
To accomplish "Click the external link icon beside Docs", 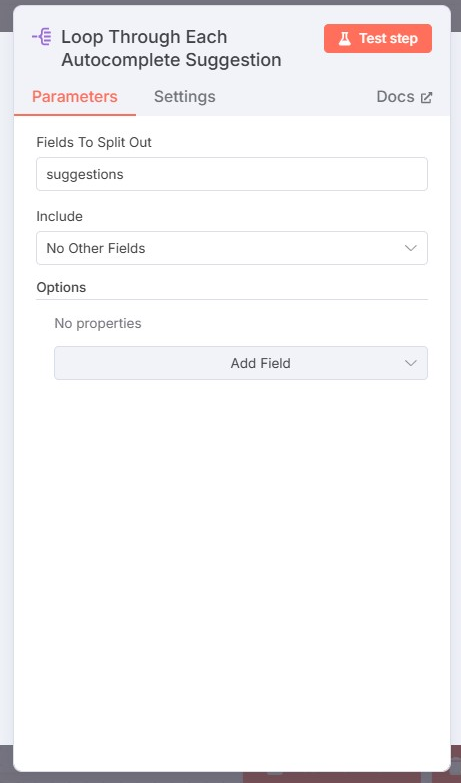I will click(x=426, y=97).
